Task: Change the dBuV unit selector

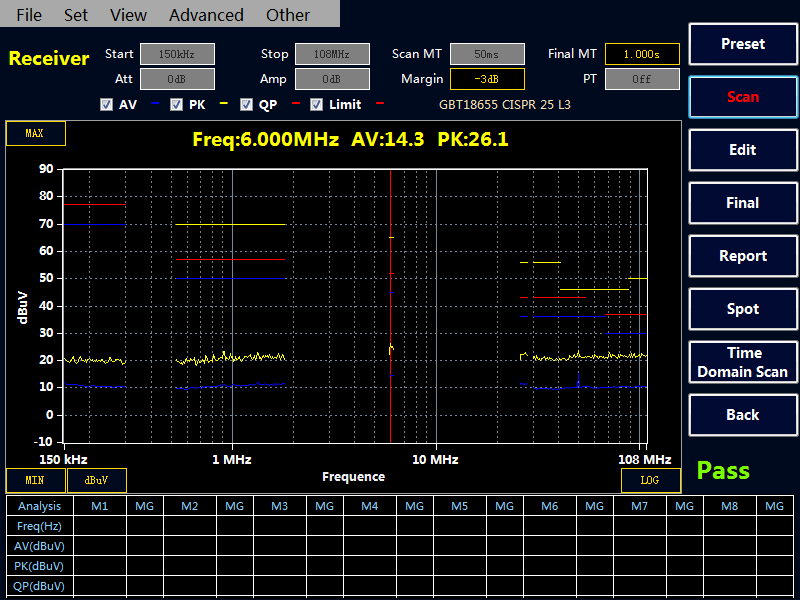Action: tap(96, 480)
